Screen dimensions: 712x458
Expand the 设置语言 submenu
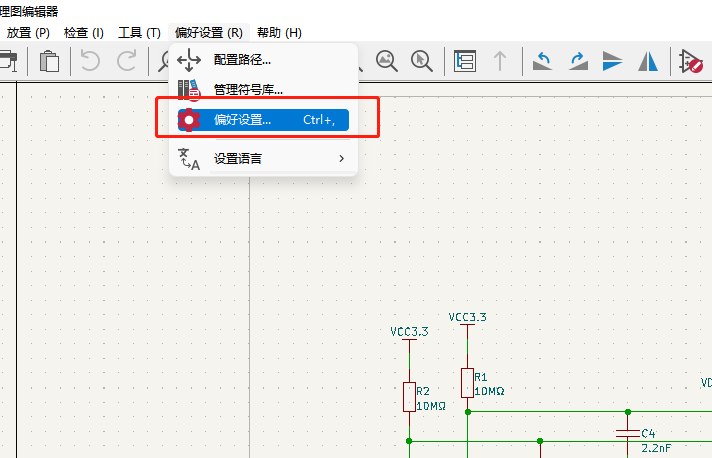[263, 158]
